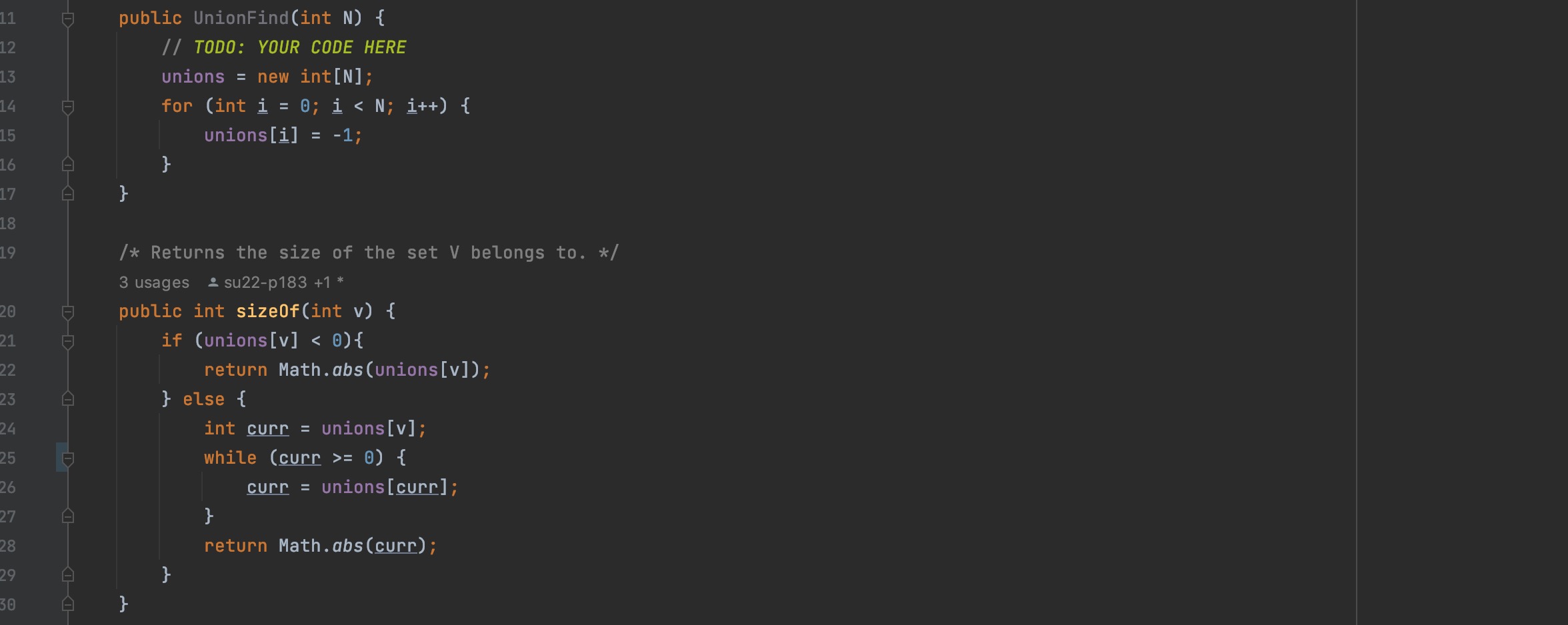The width and height of the screenshot is (1568, 625).
Task: Place cursor in the TODO: YOUR CODE HERE comment
Action: click(x=299, y=47)
